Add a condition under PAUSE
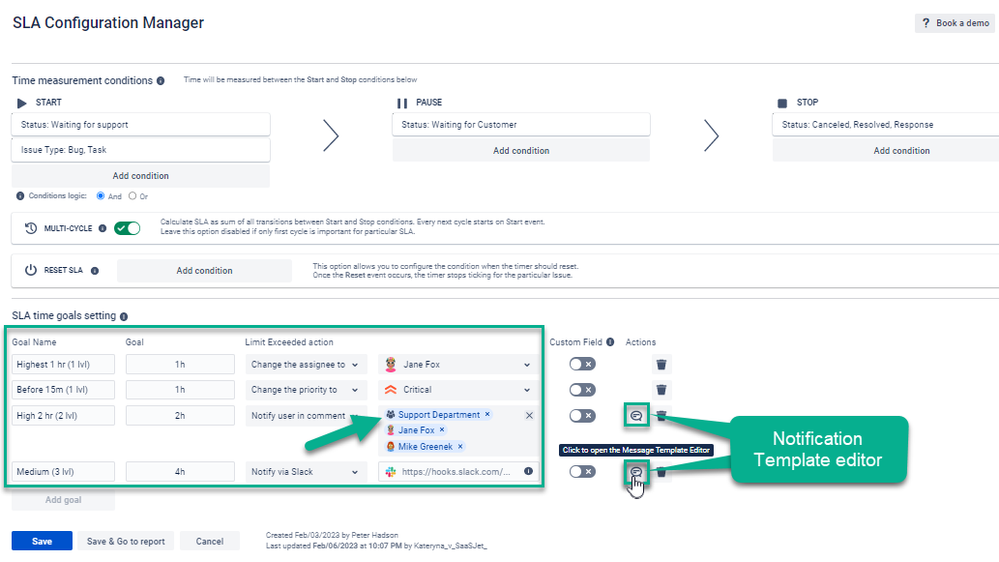The image size is (999, 562). pos(521,151)
